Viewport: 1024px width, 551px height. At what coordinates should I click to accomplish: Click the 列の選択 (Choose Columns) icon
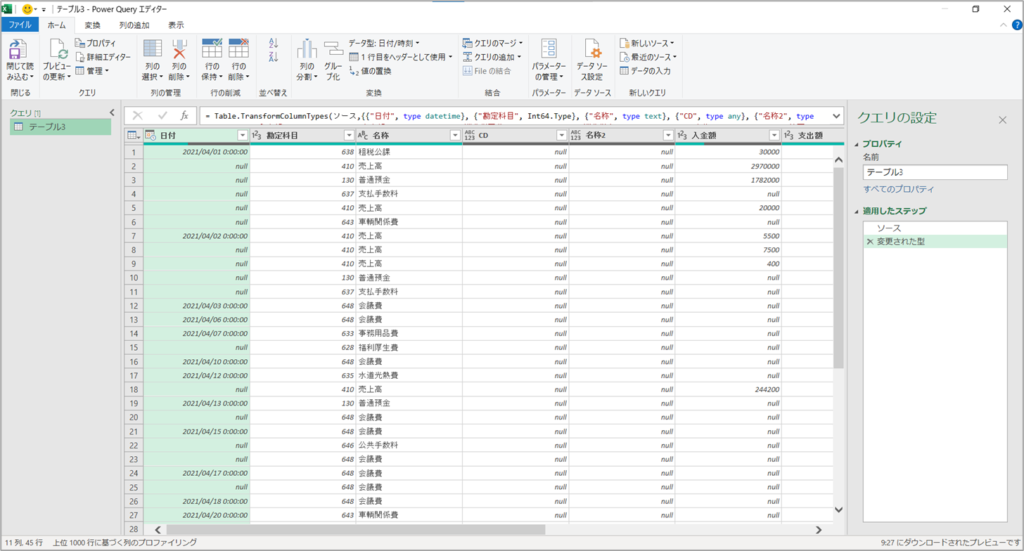(x=152, y=49)
